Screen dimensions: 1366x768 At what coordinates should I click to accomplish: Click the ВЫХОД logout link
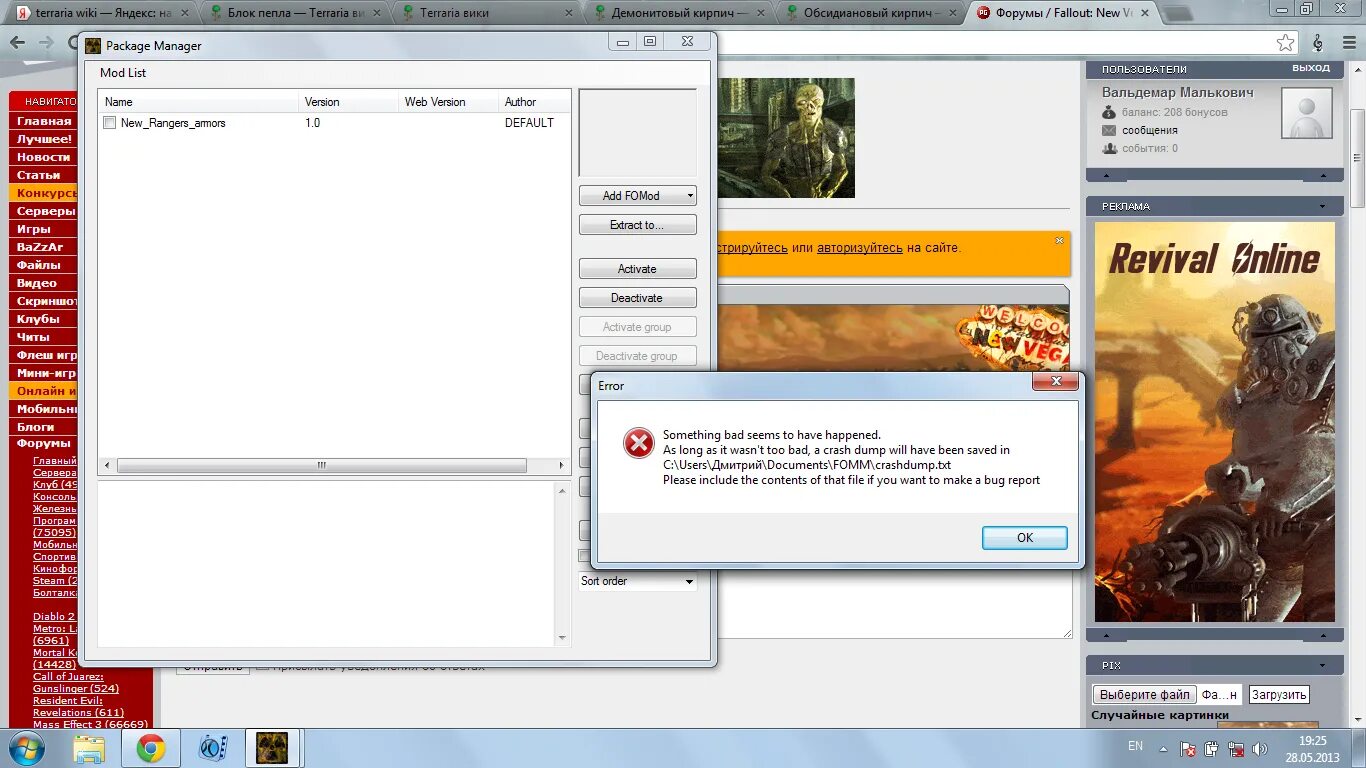click(1311, 68)
